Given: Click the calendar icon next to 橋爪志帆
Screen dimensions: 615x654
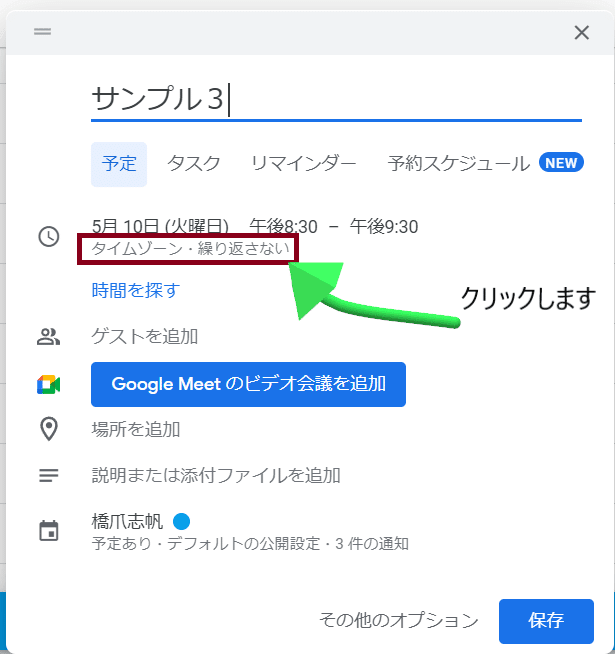Looking at the screenshot, I should click(48, 531).
